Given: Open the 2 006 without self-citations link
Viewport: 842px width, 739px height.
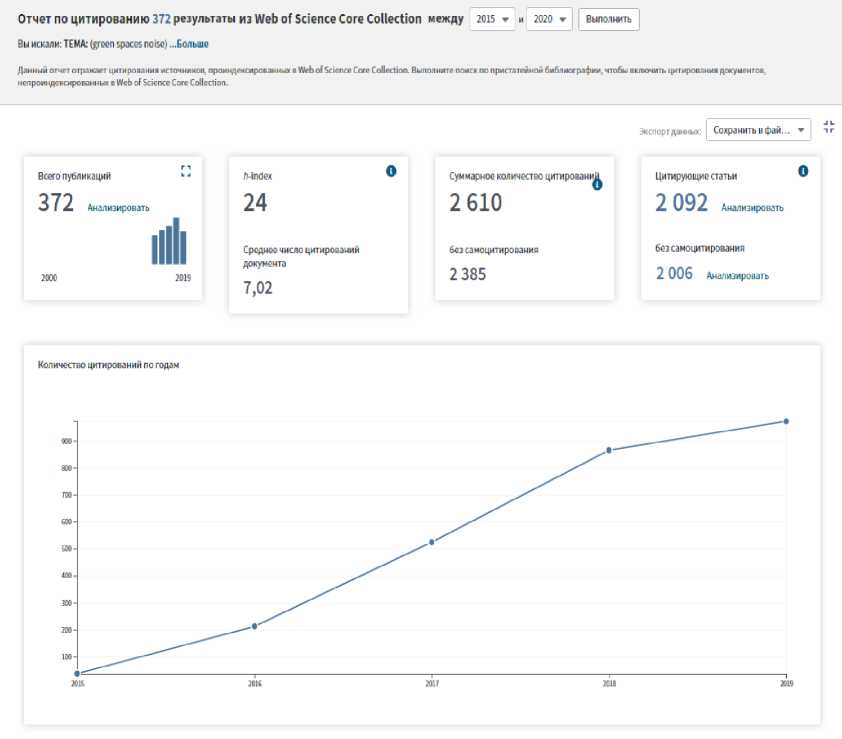Looking at the screenshot, I should (x=674, y=273).
